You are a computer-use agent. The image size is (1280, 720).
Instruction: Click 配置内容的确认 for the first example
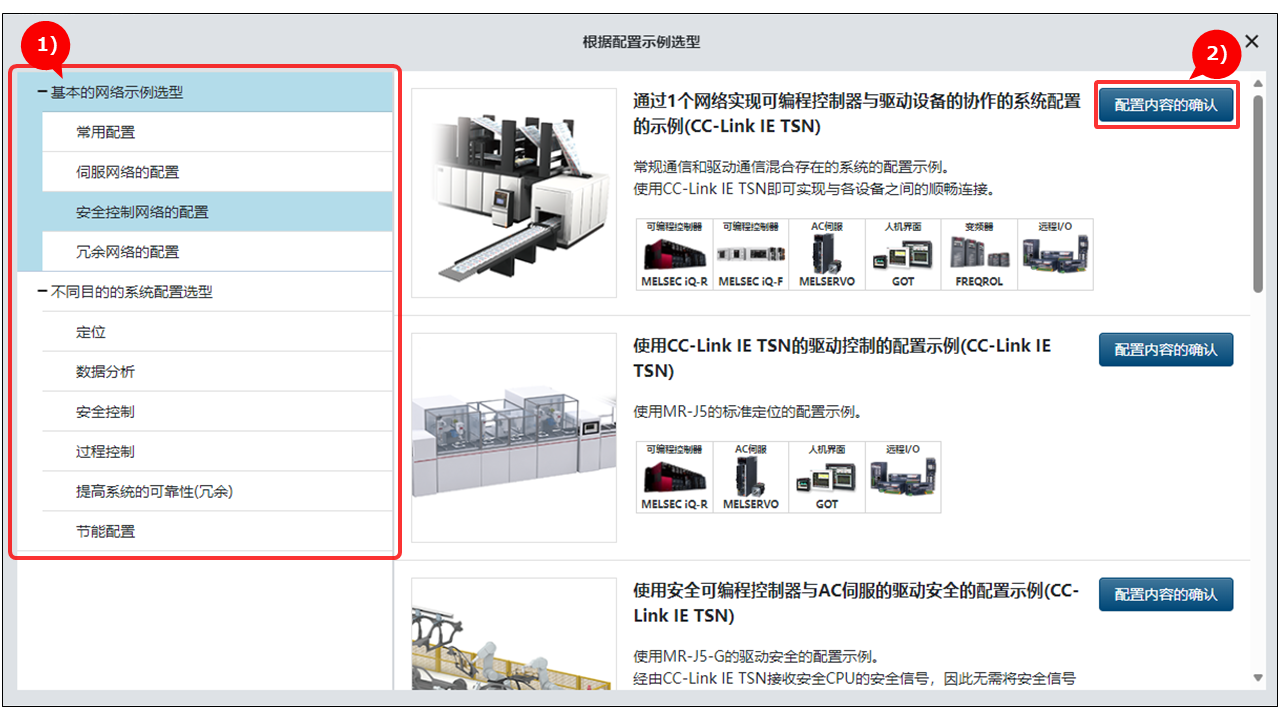point(1166,104)
